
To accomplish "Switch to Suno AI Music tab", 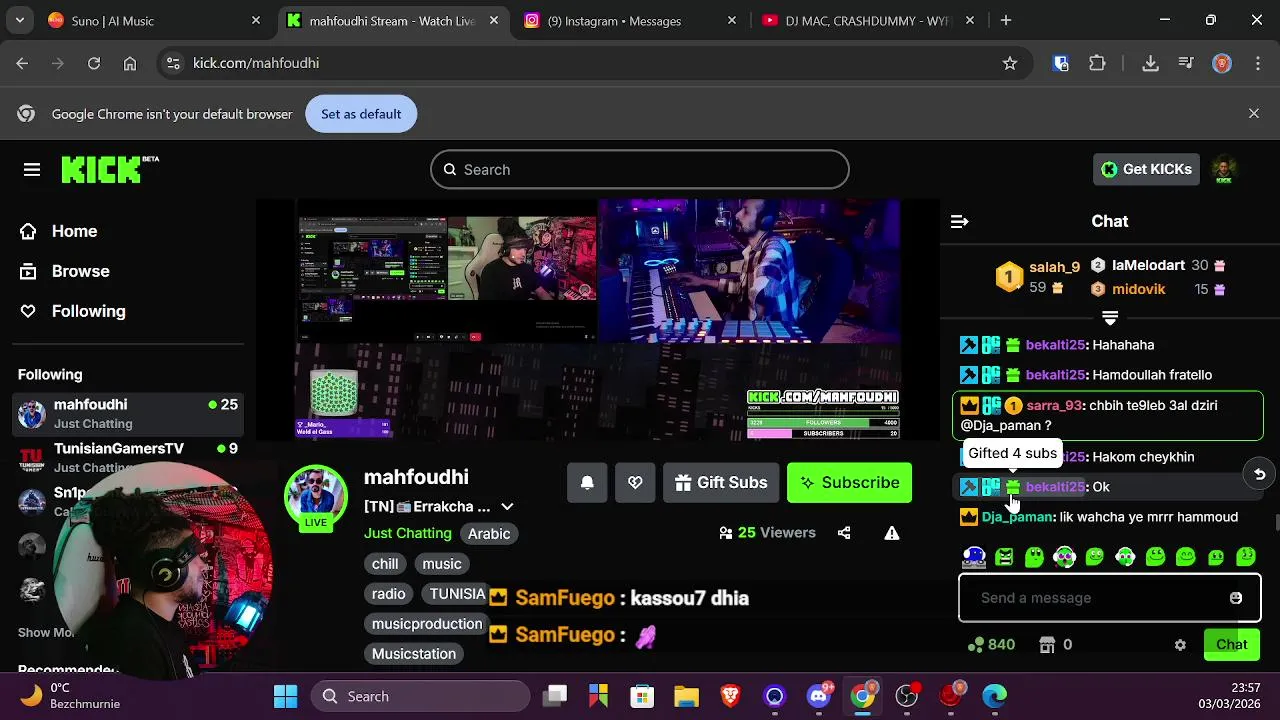I will pos(156,20).
